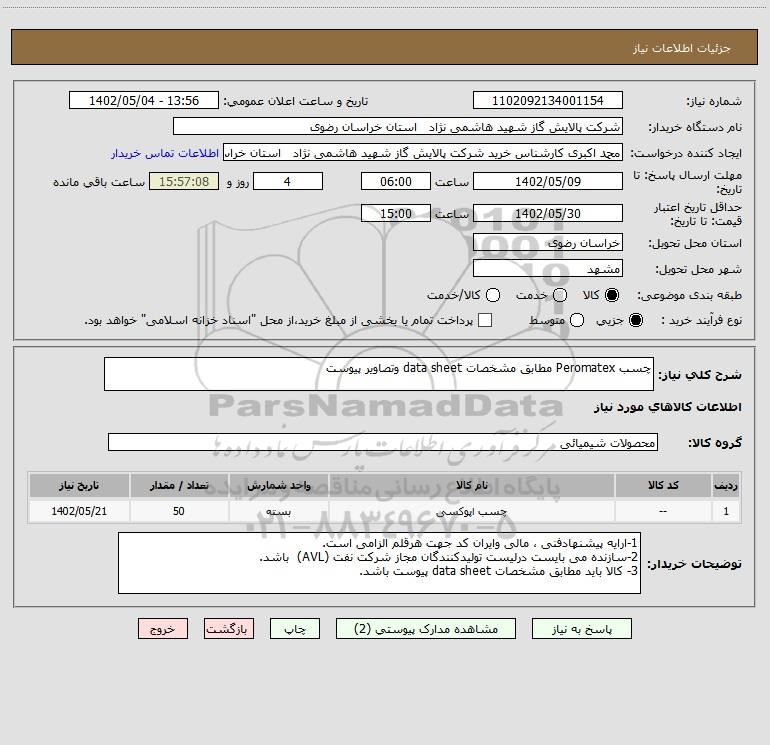Select the متوسط purchase type radio
This screenshot has height=745, width=770.
(x=577, y=320)
